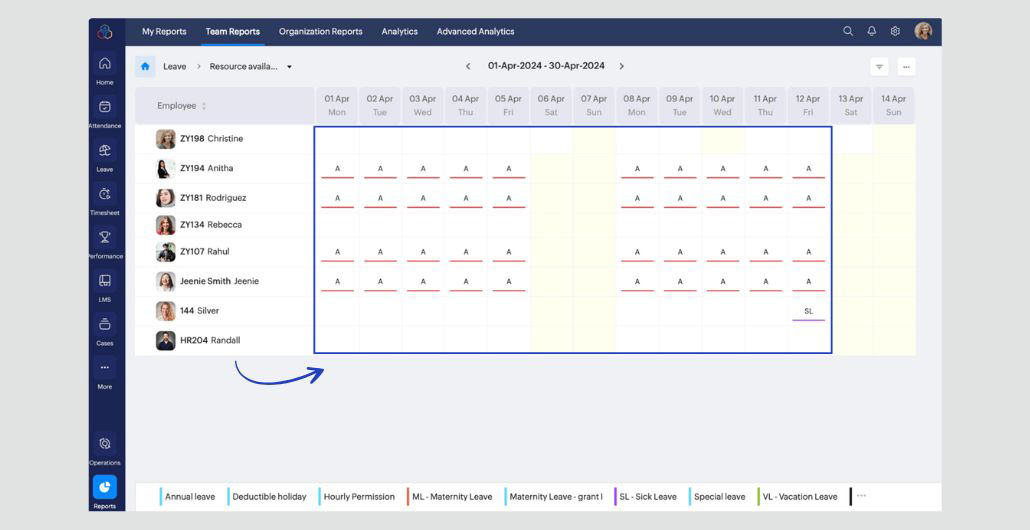Screen dimensions: 1030x530
Task: Open search with the magnifier icon
Action: pyautogui.click(x=848, y=31)
